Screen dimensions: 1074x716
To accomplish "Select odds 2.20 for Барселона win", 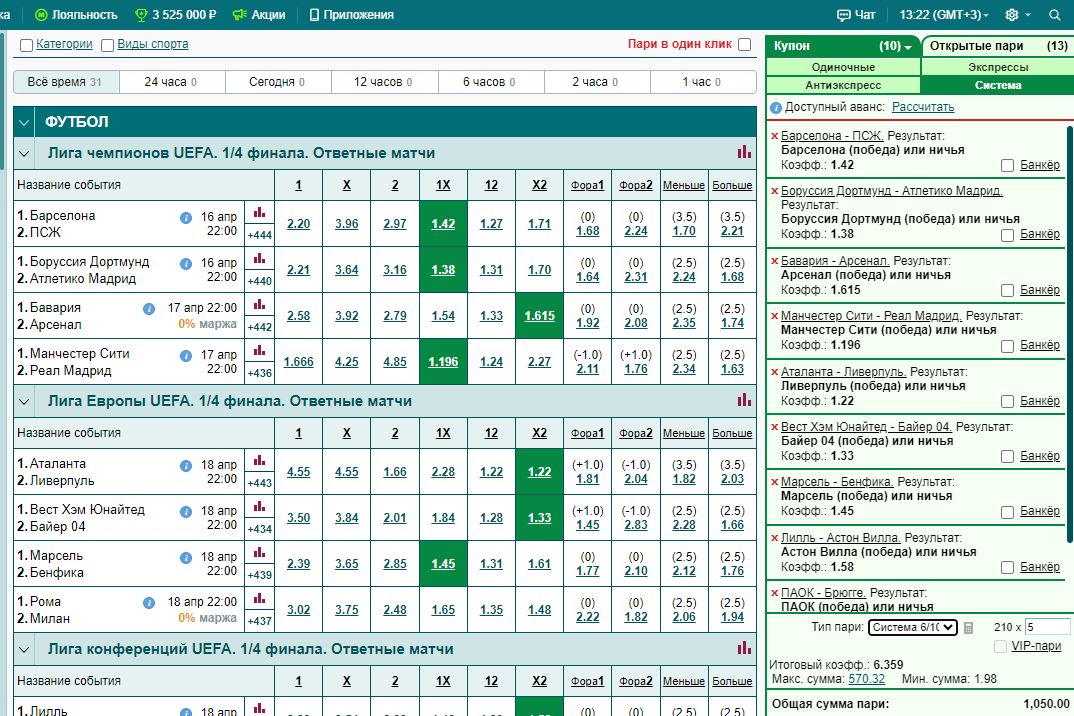I will (299, 223).
